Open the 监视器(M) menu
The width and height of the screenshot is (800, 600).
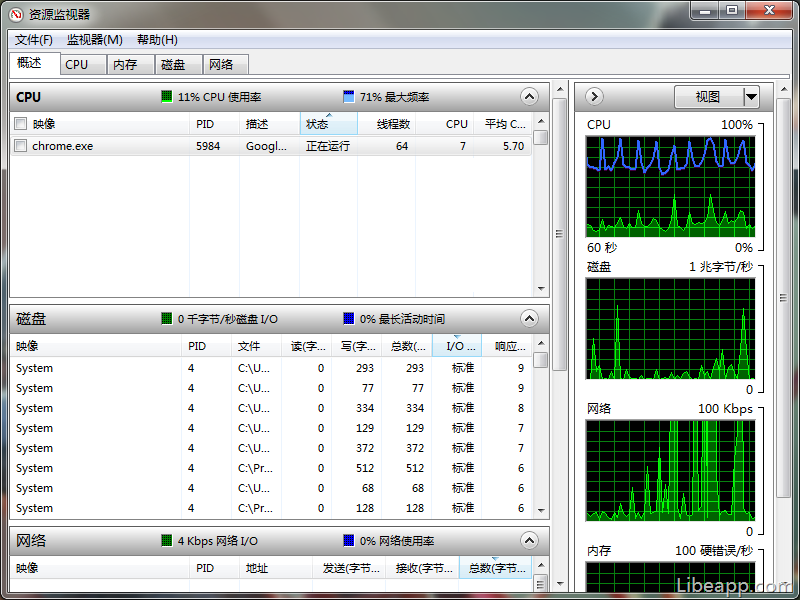pos(95,40)
